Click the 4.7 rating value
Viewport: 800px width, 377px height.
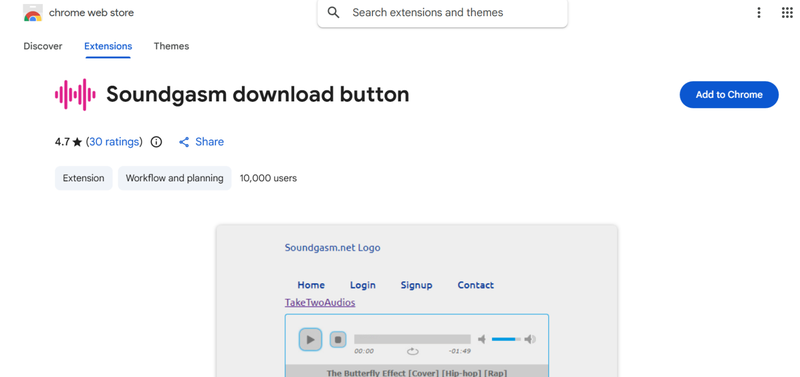62,142
